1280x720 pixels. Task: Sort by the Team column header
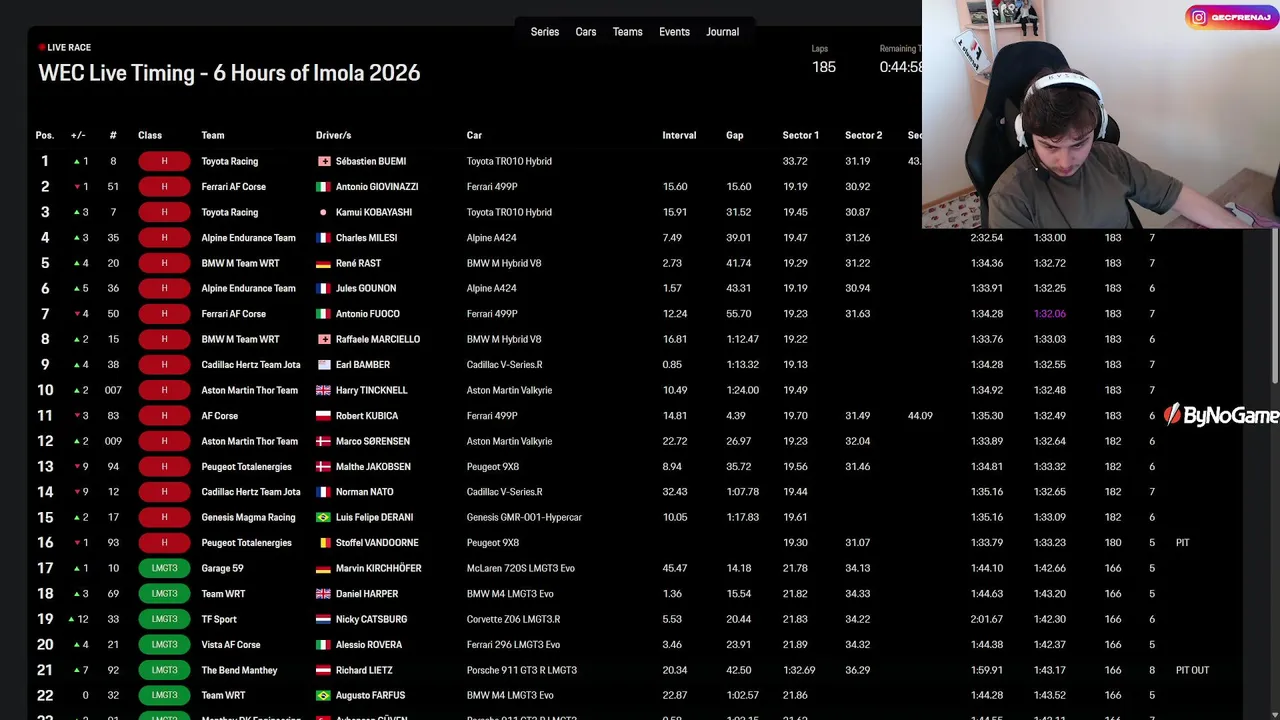pos(213,135)
